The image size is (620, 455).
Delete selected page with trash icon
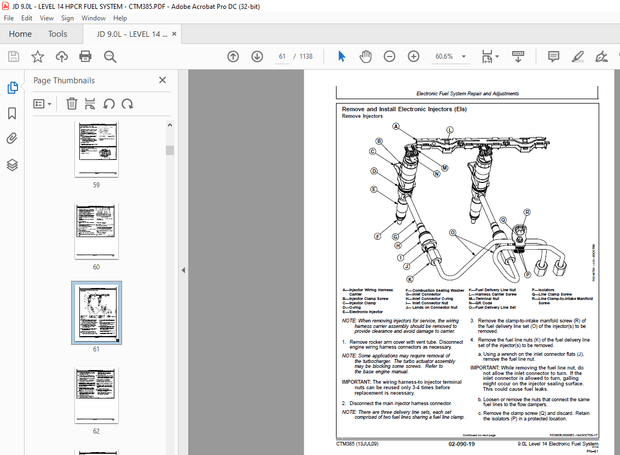[x=72, y=104]
